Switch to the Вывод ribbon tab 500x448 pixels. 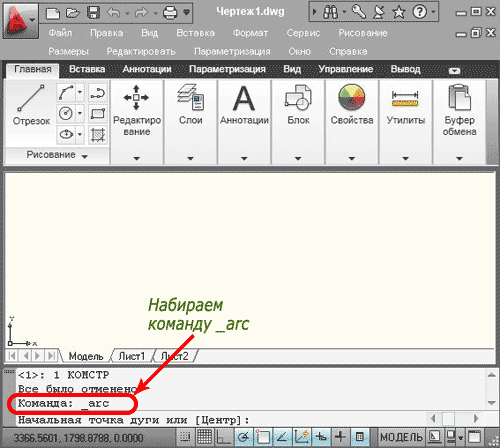tap(405, 69)
